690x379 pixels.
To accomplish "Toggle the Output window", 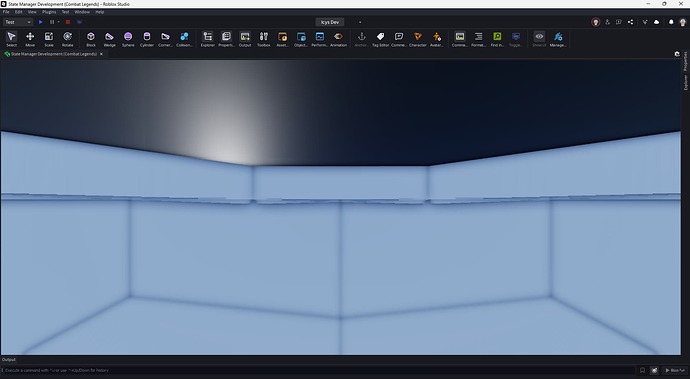I will point(245,39).
